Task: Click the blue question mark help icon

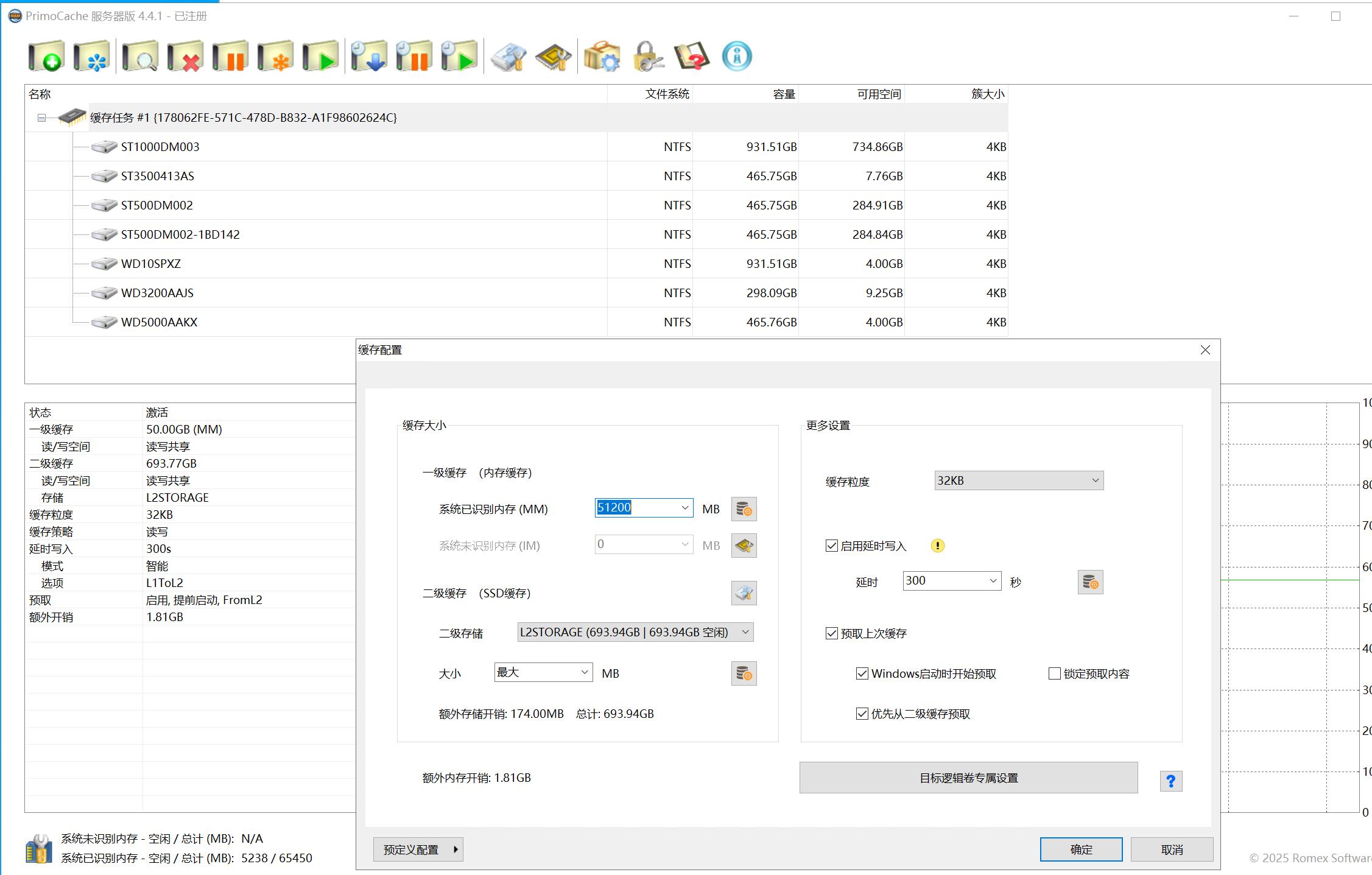Action: point(1170,781)
